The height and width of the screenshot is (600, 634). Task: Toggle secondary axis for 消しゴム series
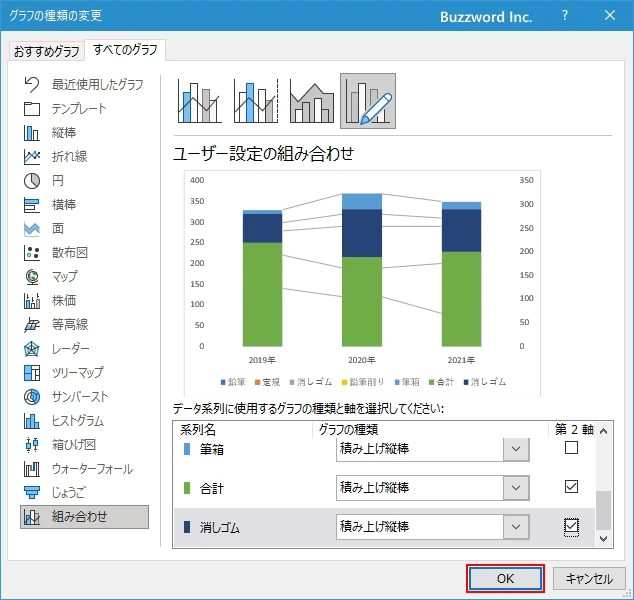coord(571,526)
